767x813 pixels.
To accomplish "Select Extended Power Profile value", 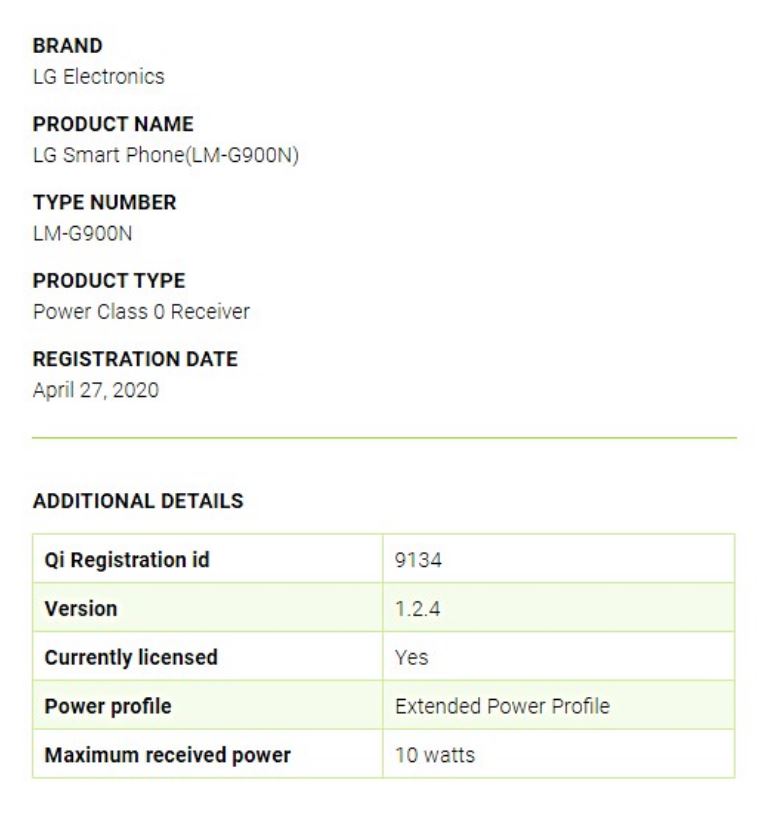I will coord(503,706).
